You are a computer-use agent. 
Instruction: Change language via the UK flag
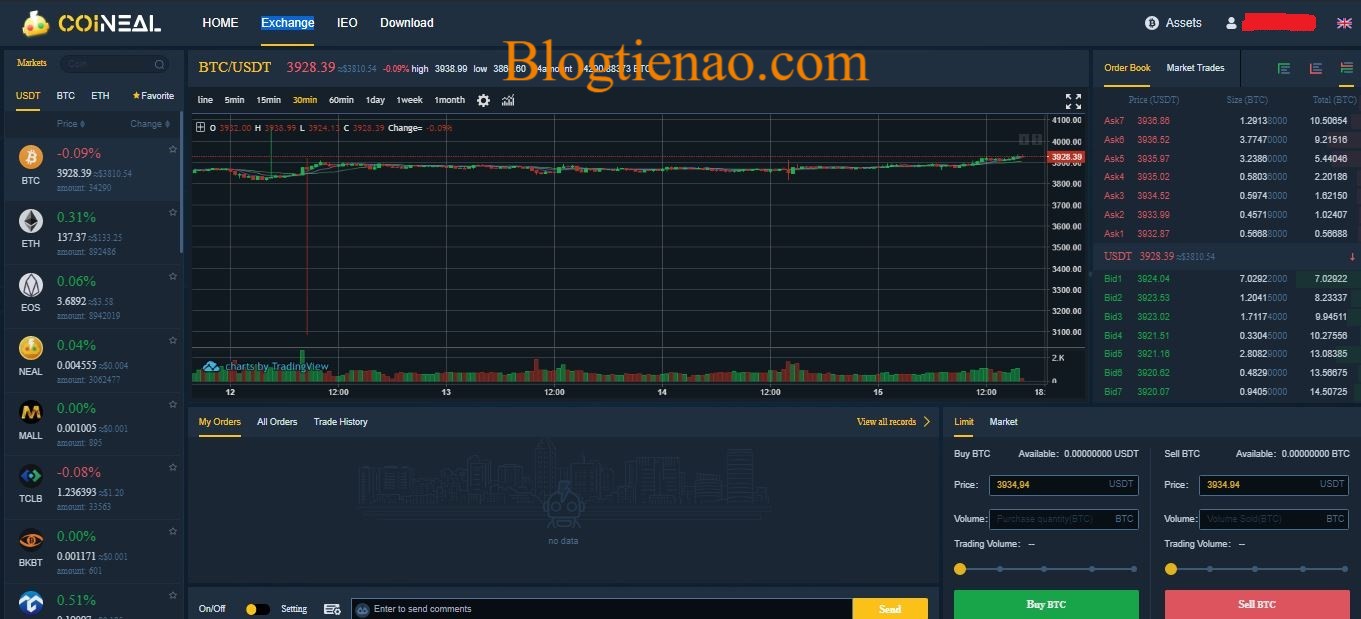[x=1344, y=23]
